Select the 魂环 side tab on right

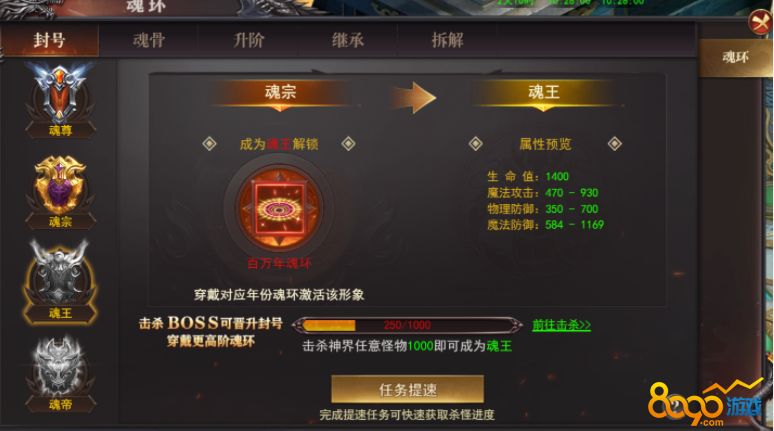pos(735,58)
